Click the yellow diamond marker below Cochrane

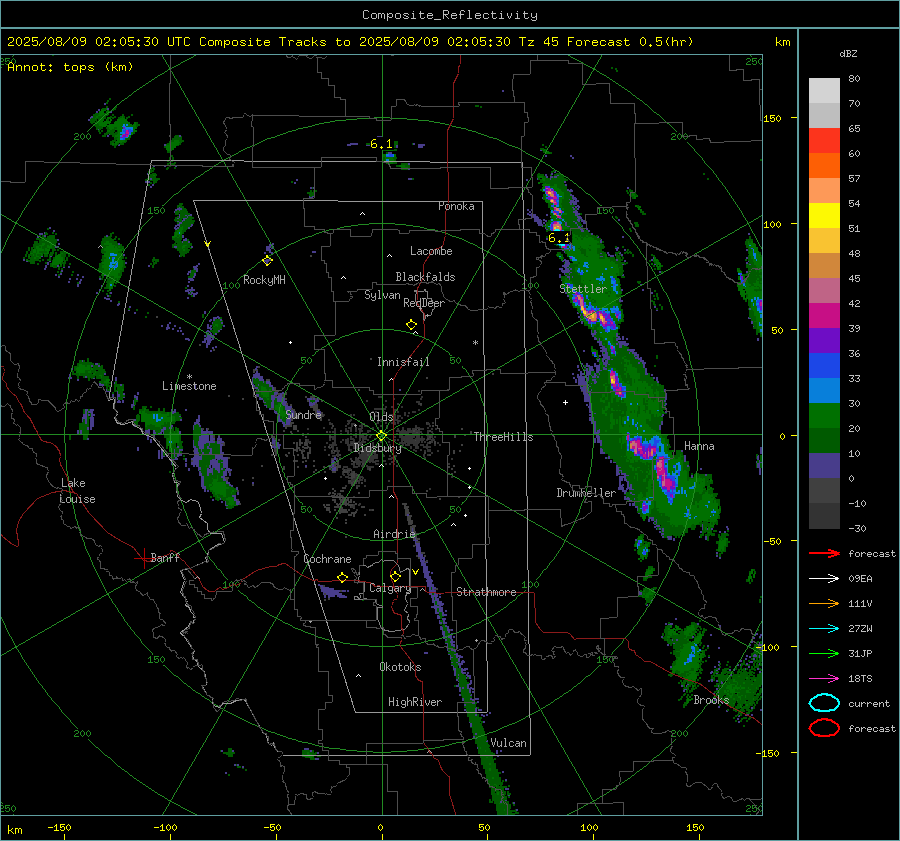[x=343, y=577]
